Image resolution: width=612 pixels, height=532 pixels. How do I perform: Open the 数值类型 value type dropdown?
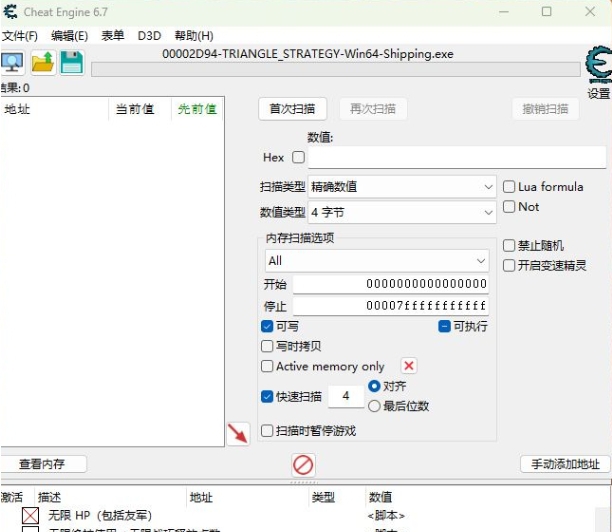click(x=402, y=212)
